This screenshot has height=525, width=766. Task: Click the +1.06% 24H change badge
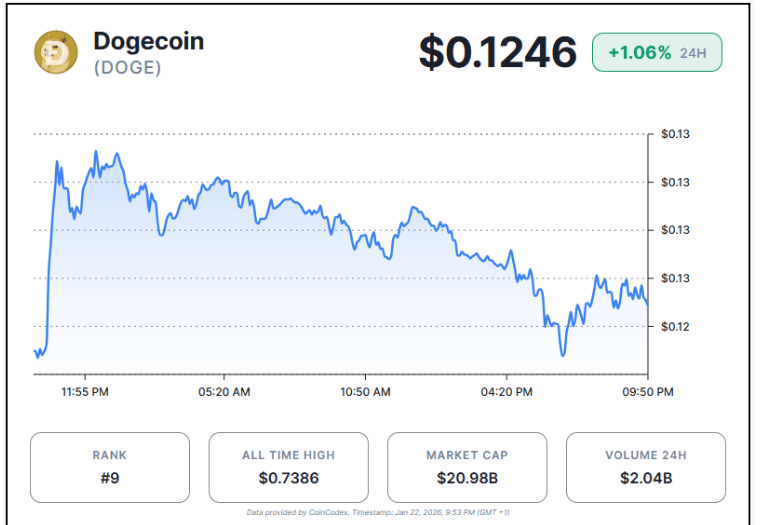click(x=657, y=53)
